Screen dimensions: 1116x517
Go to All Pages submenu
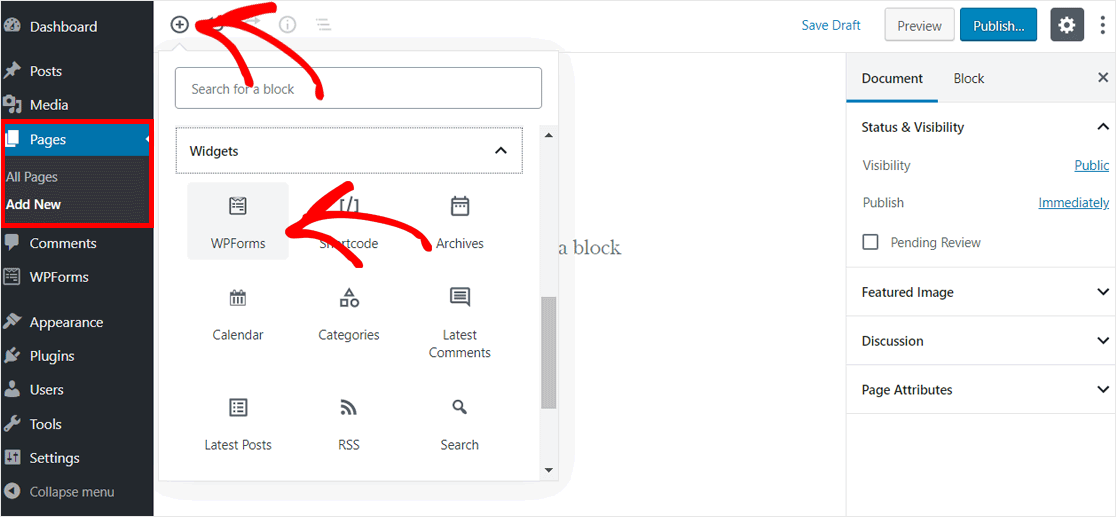[x=32, y=177]
